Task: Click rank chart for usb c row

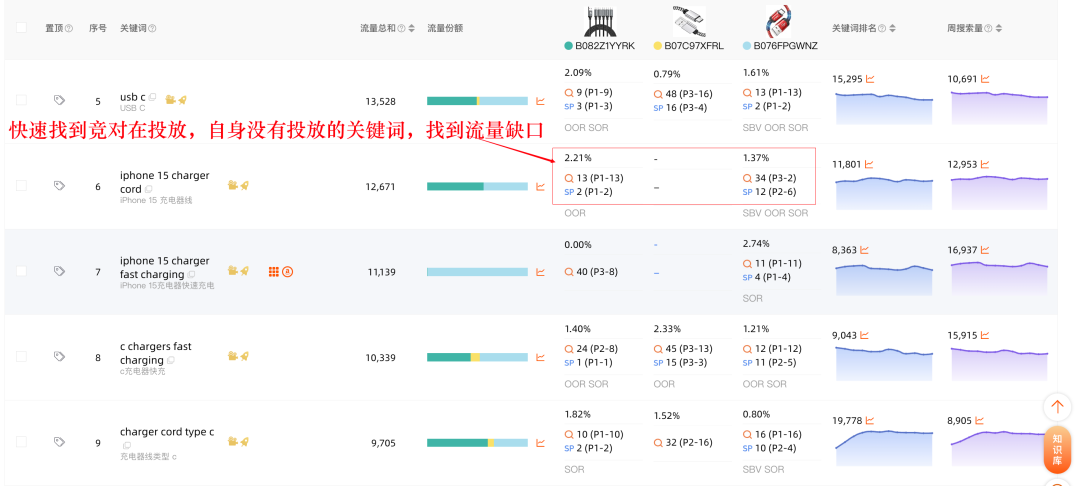Action: pyautogui.click(x=884, y=107)
